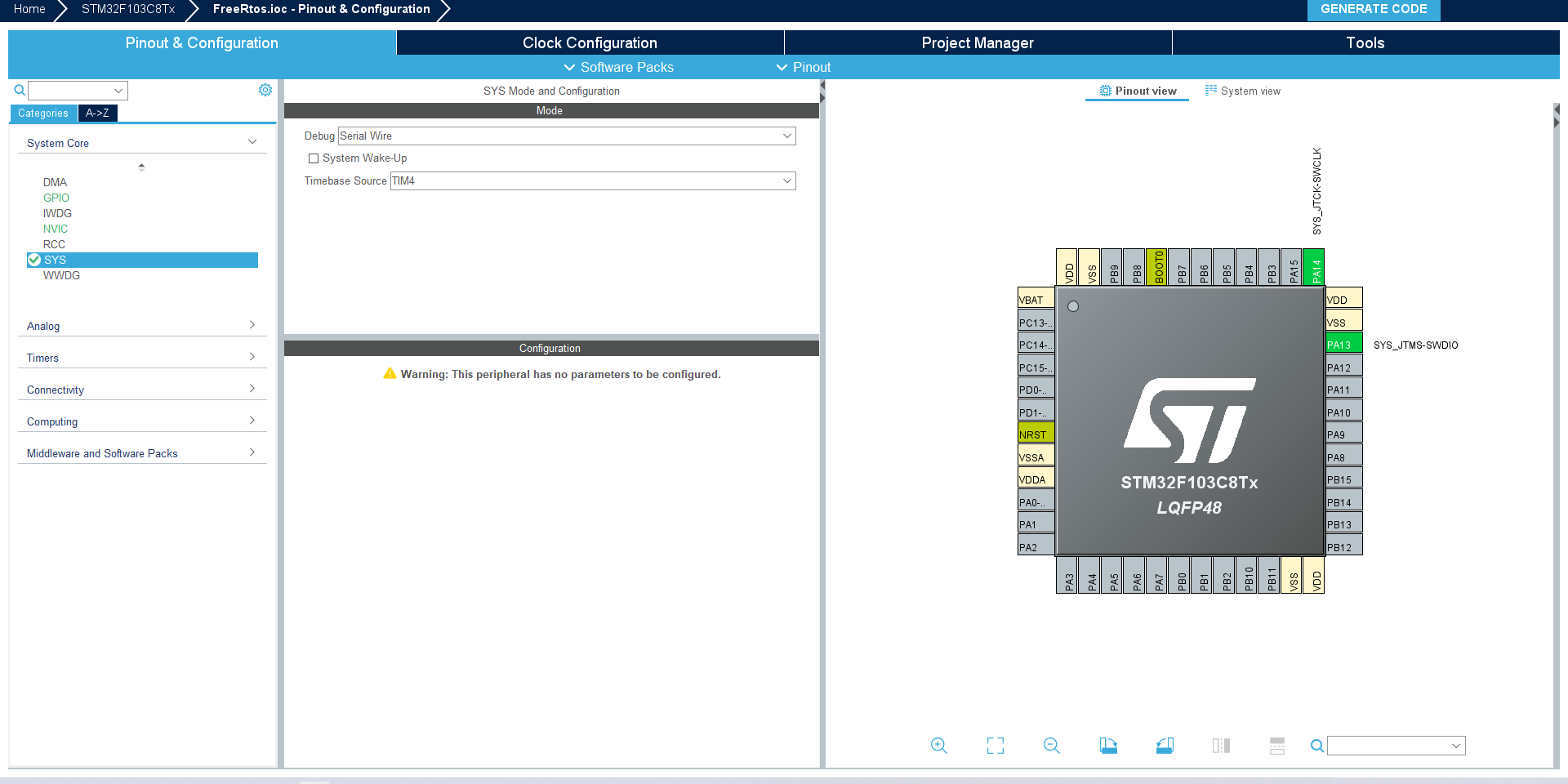
Task: Click the best-fit view icon
Action: (995, 746)
